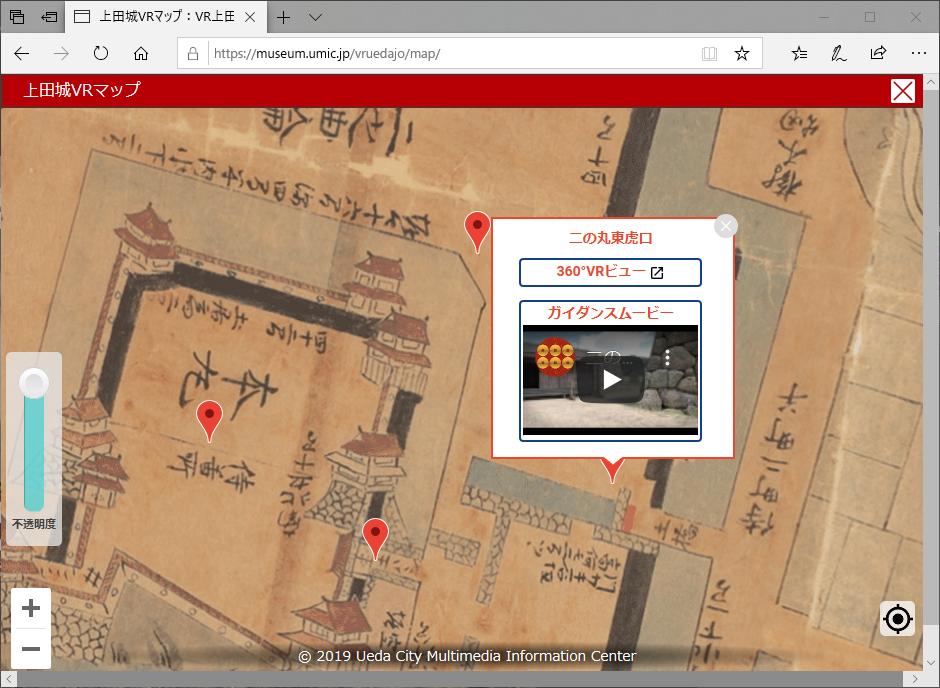Close the 二の丸東虎口 popup

tap(726, 226)
